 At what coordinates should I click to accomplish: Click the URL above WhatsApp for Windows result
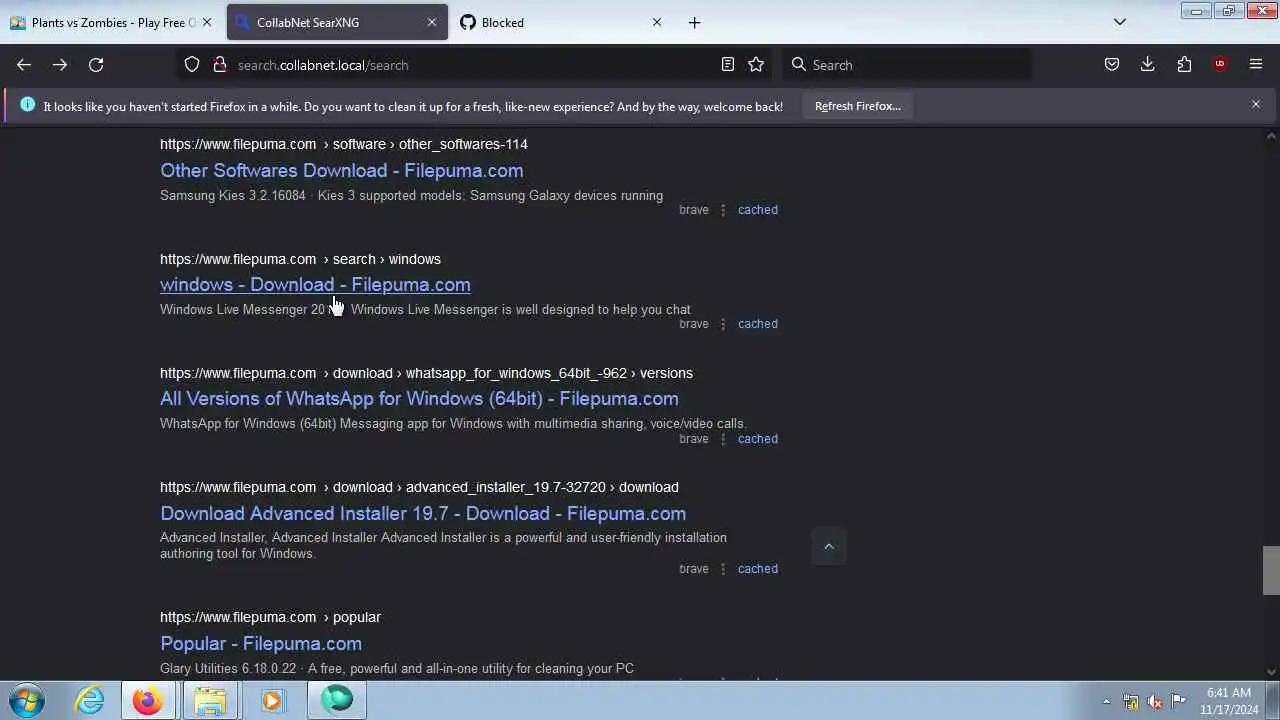tap(426, 373)
